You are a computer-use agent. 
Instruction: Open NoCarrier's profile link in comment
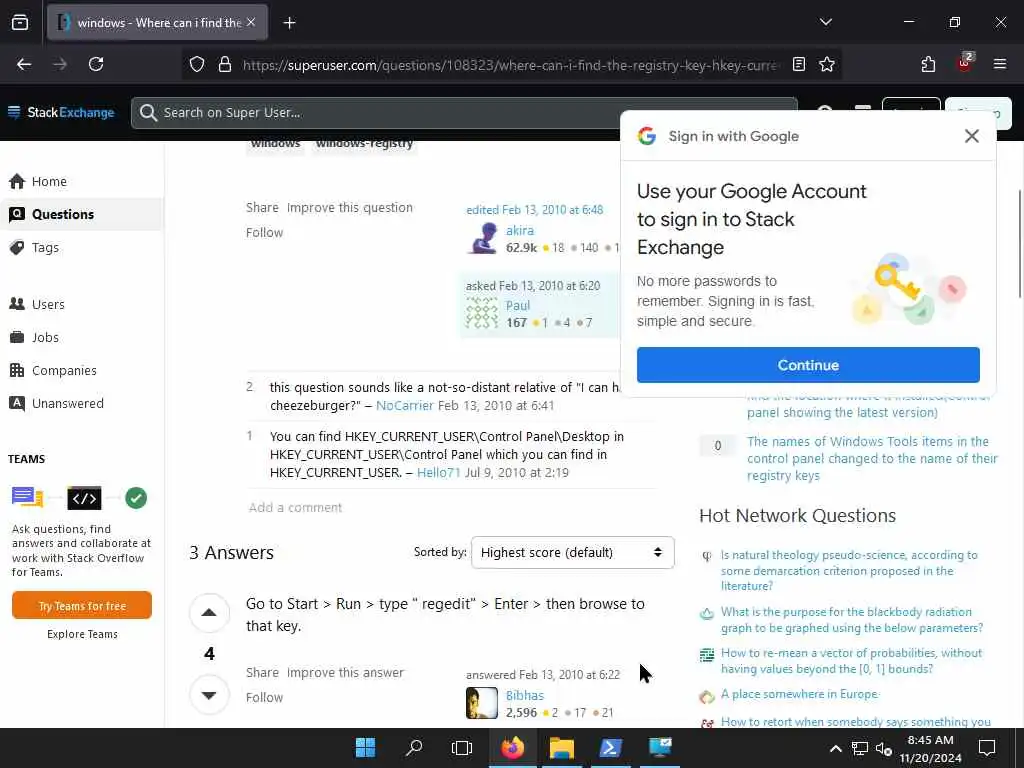[x=404, y=406]
